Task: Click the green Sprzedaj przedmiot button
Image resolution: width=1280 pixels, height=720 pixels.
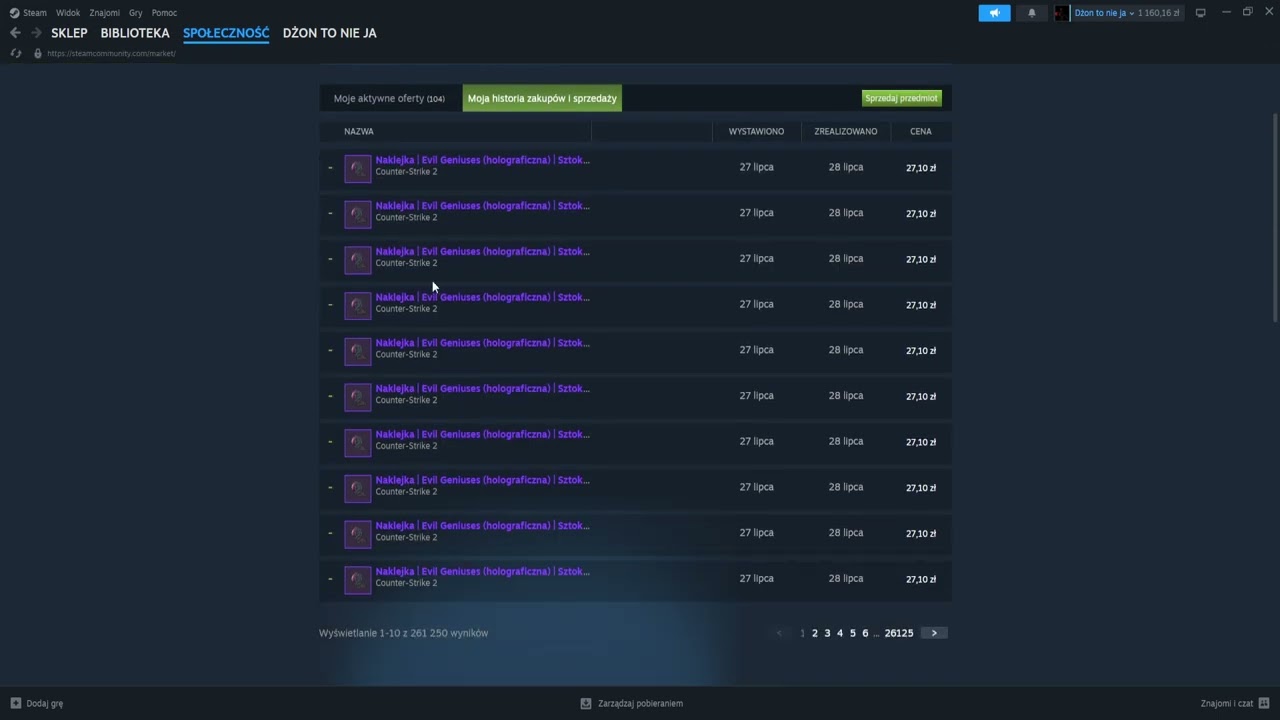Action: coord(902,98)
